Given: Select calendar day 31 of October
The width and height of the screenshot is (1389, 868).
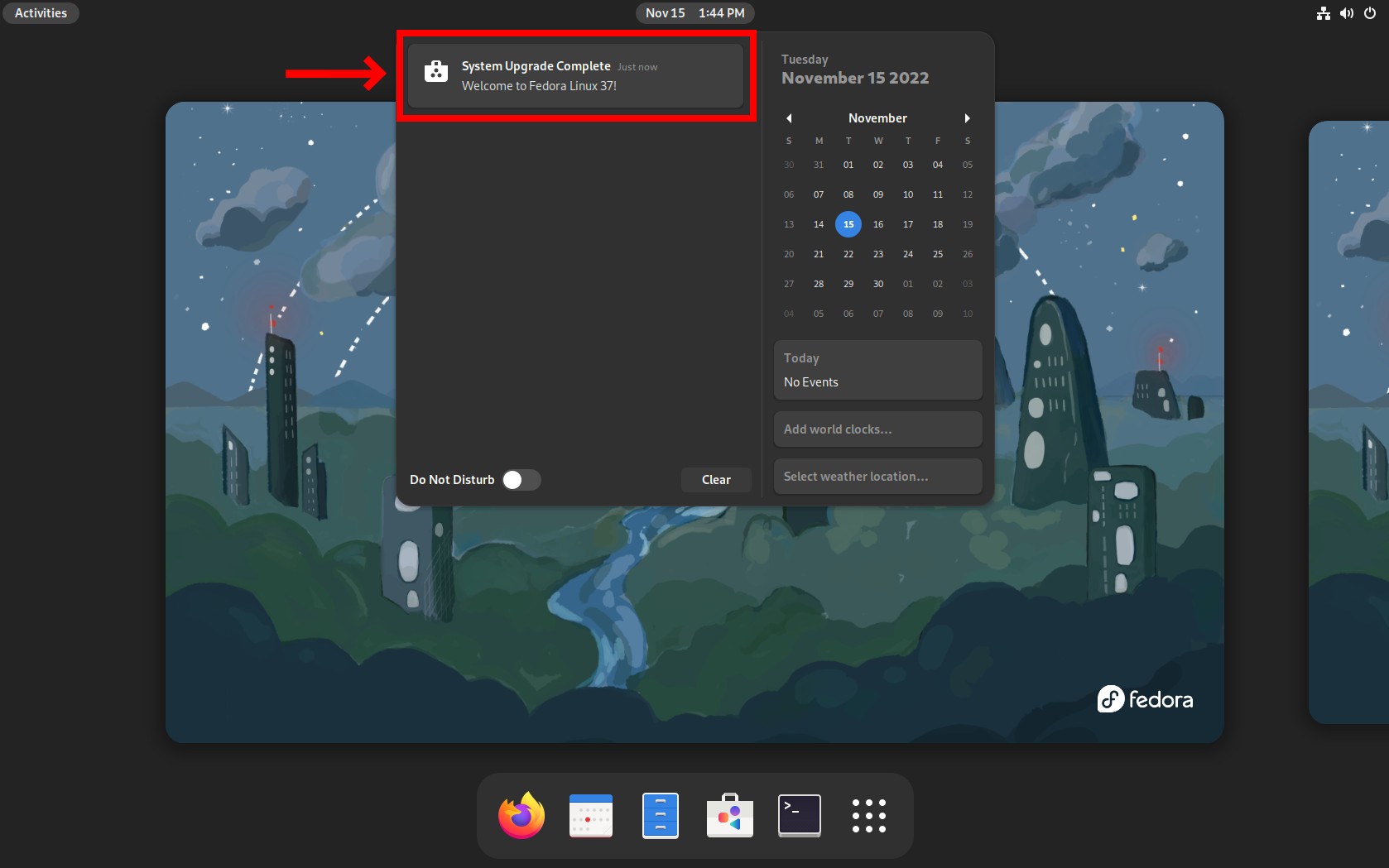Looking at the screenshot, I should click(x=819, y=165).
